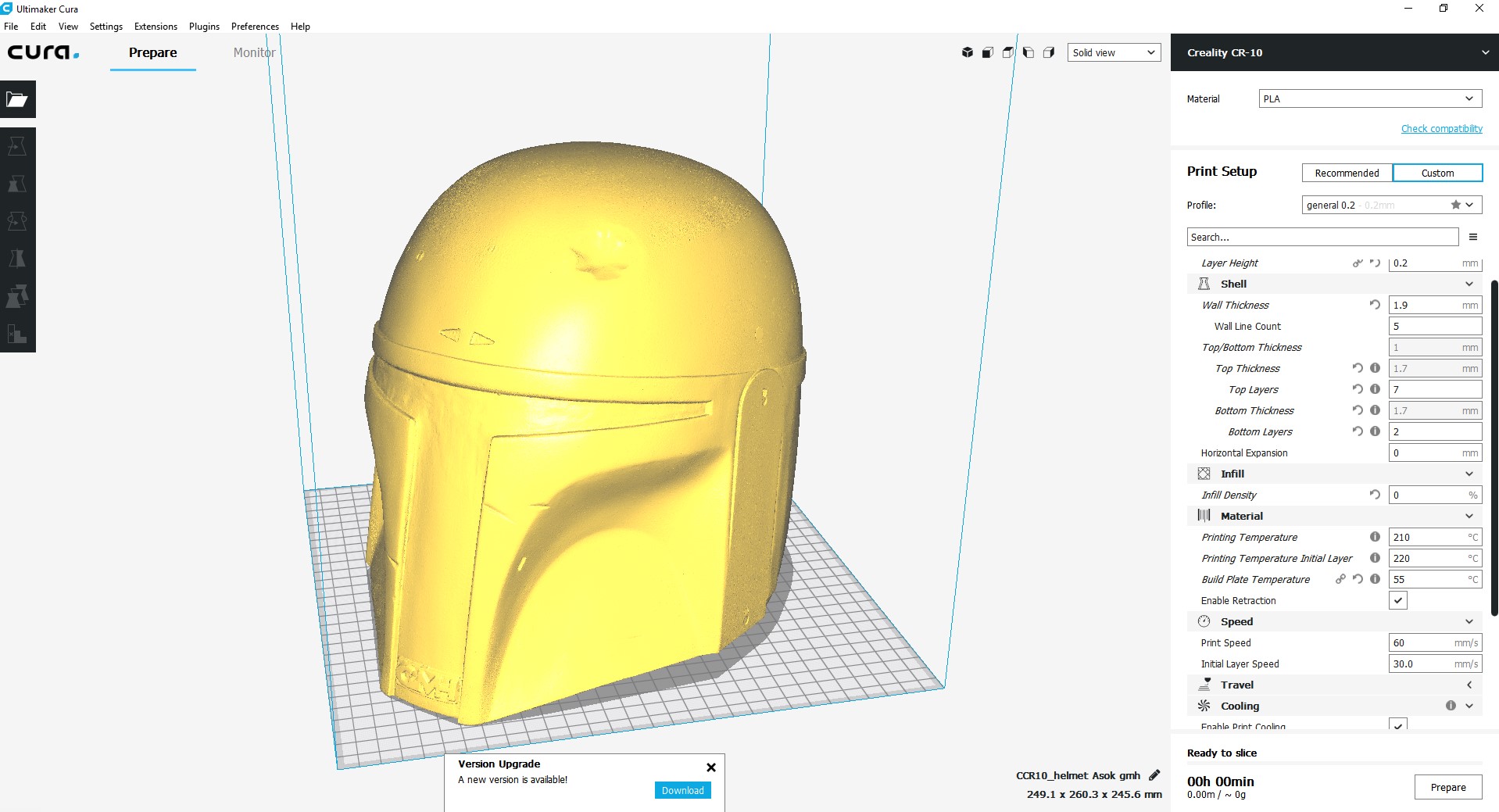Open the Solid view dropdown
This screenshot has height=812, width=1499.
pyautogui.click(x=1114, y=52)
